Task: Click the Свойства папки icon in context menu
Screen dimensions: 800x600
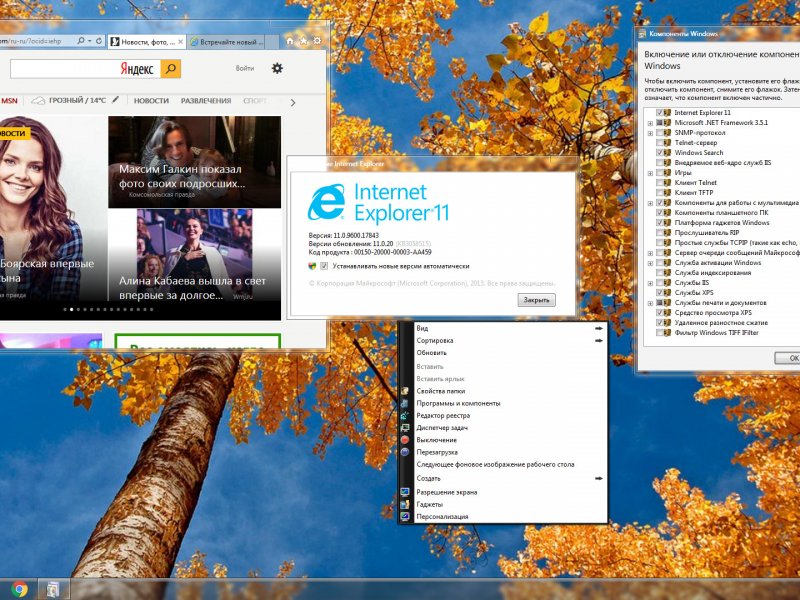Action: (x=405, y=391)
